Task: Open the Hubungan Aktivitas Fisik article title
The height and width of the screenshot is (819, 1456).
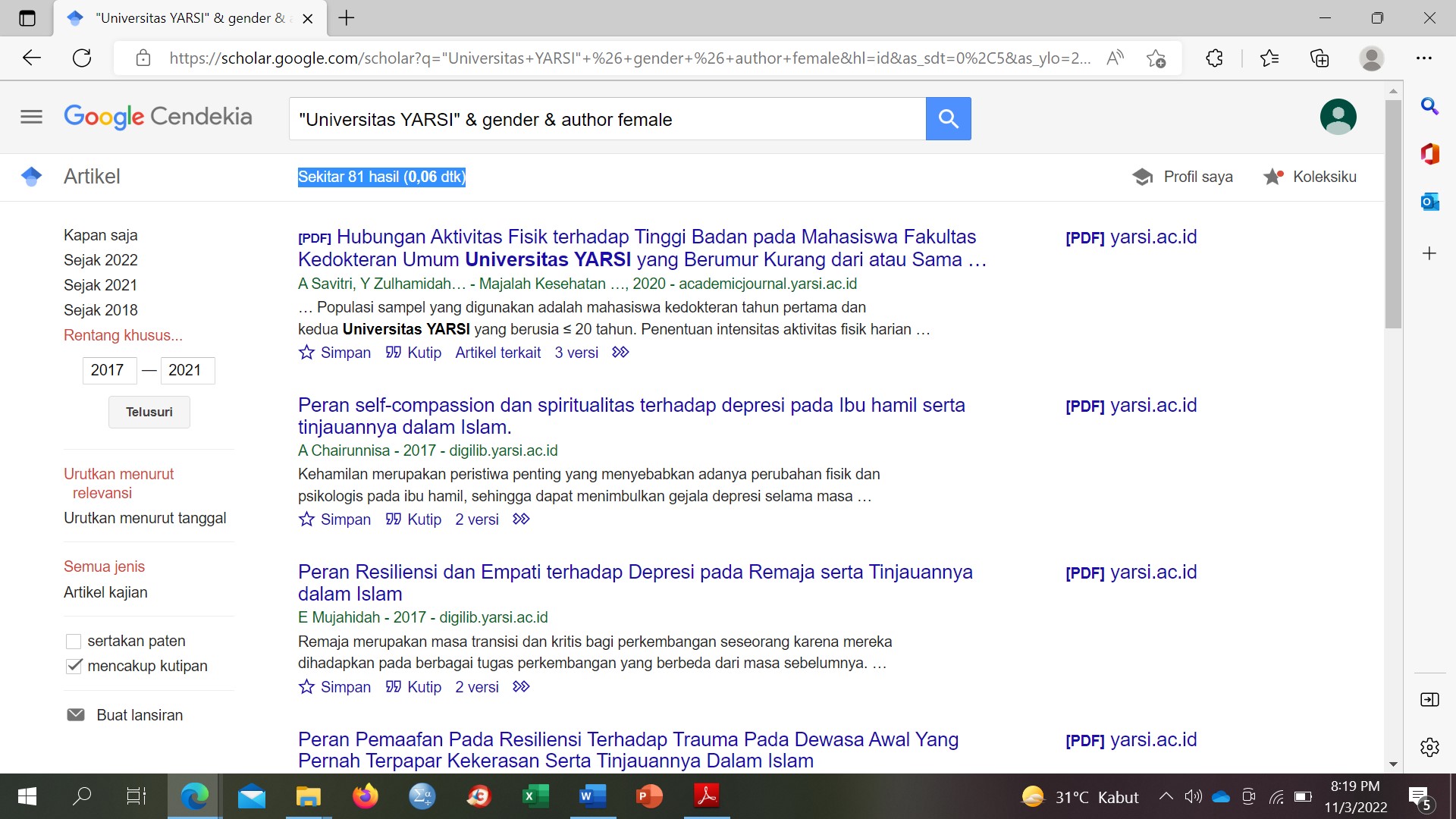Action: click(x=642, y=248)
